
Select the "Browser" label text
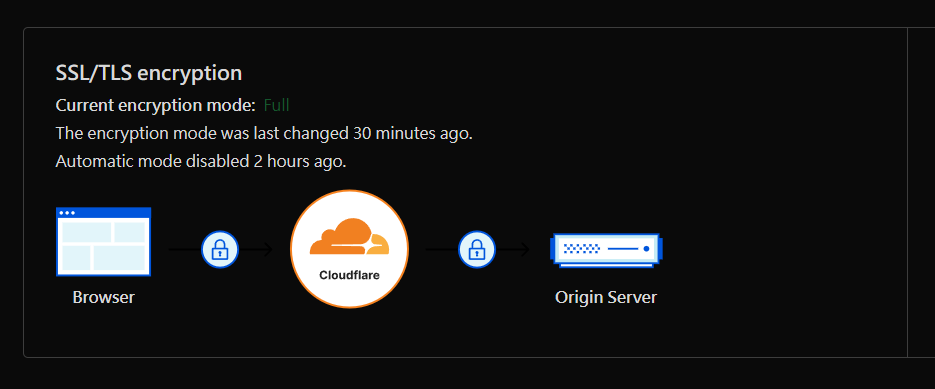[x=104, y=297]
